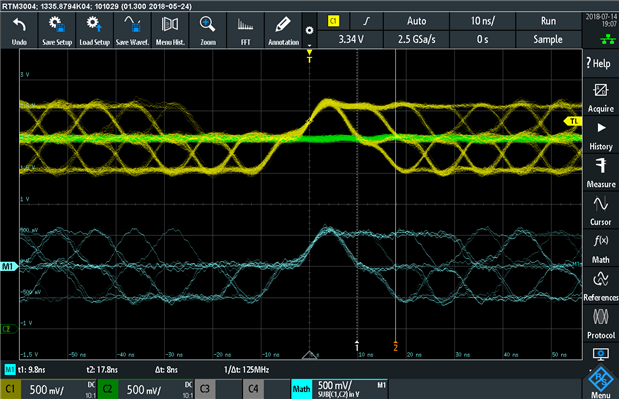Expand the toolbar settings gear dropdown

pos(310,31)
